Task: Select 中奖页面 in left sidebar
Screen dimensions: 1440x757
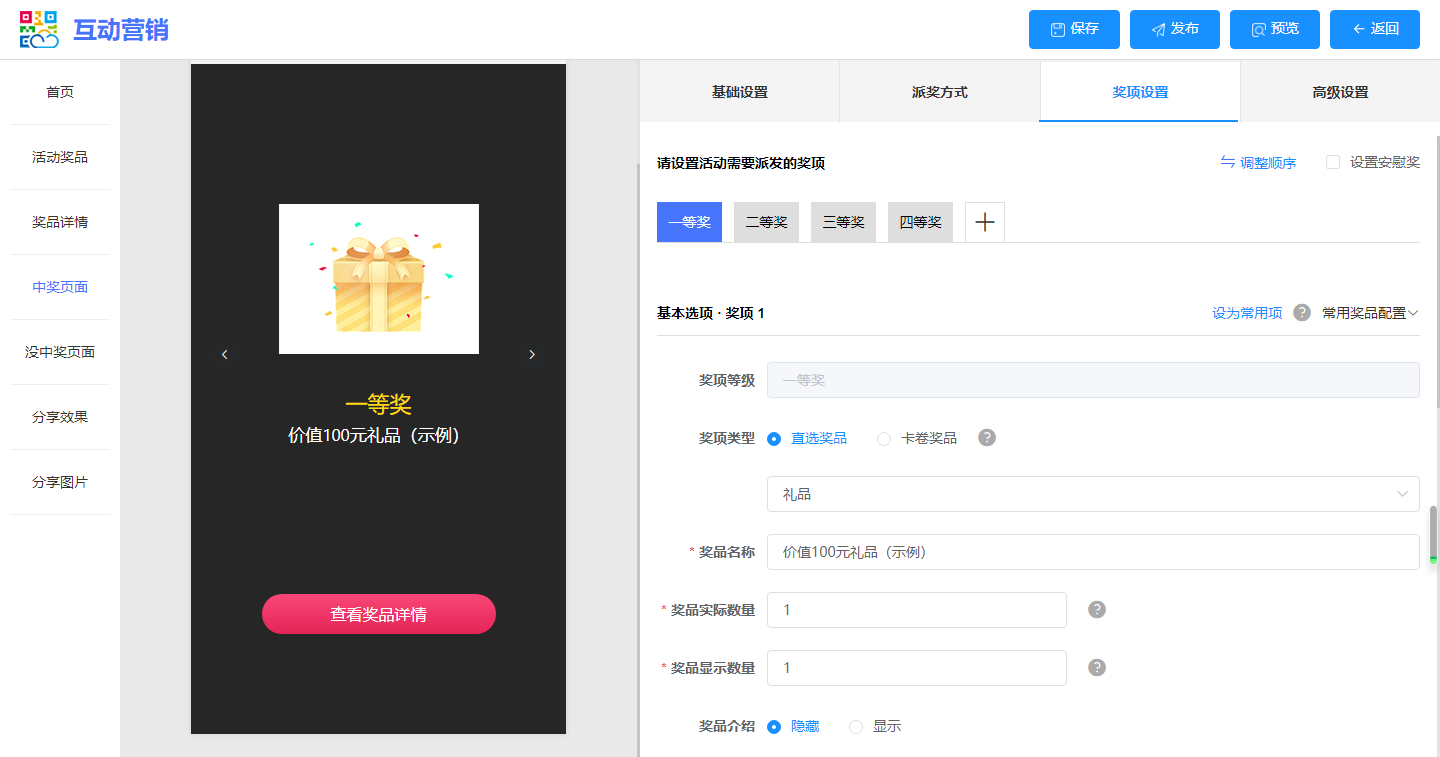Action: coord(60,287)
